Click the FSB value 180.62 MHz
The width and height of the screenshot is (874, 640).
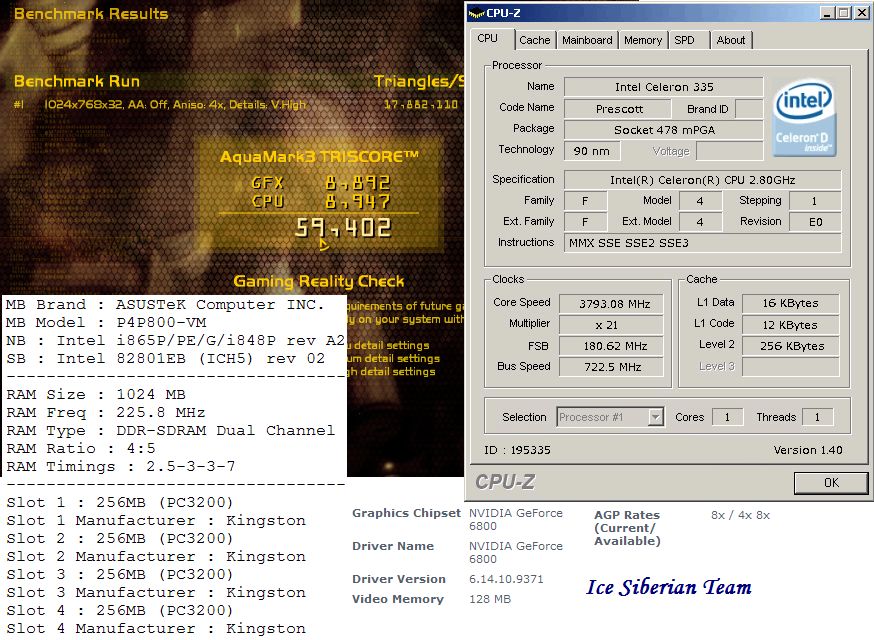[611, 346]
